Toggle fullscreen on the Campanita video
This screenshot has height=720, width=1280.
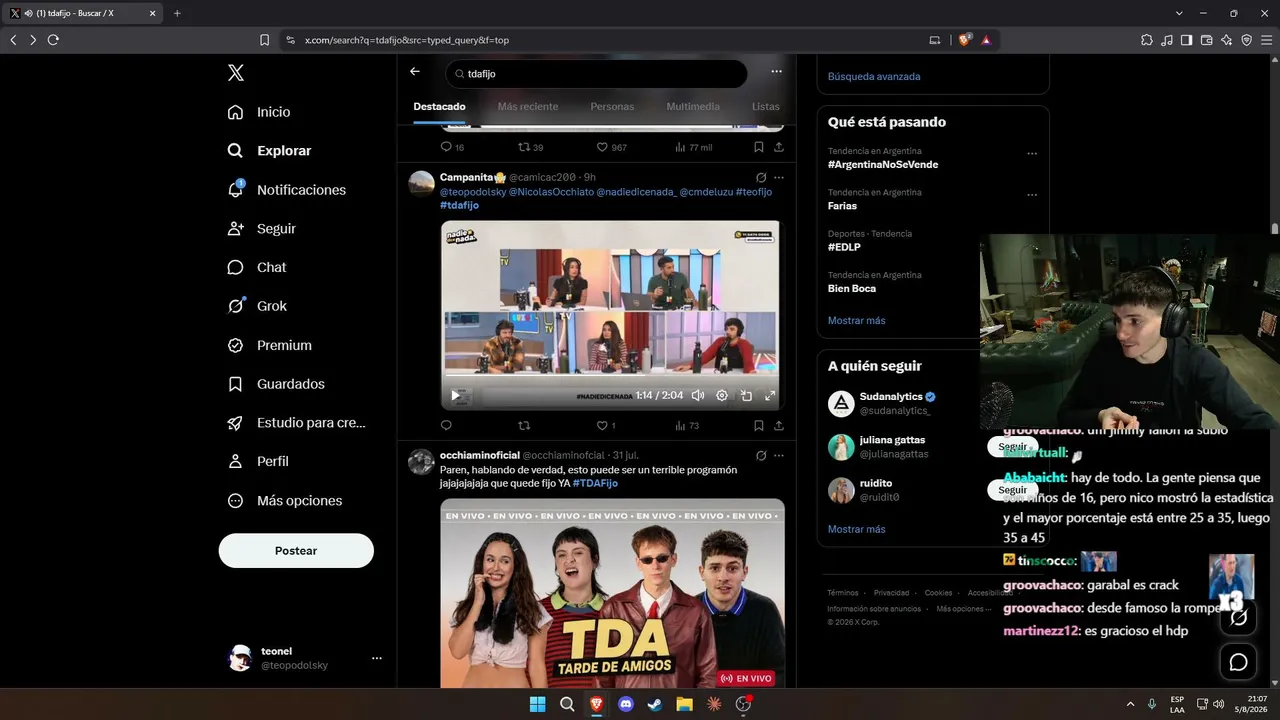(x=770, y=396)
